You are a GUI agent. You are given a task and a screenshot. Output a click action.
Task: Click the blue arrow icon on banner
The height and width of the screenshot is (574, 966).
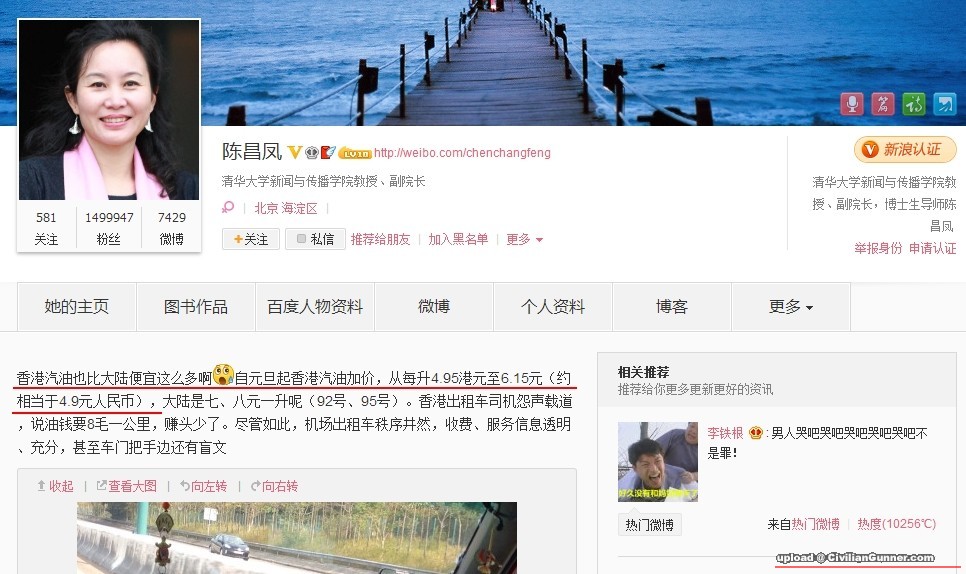pos(944,104)
